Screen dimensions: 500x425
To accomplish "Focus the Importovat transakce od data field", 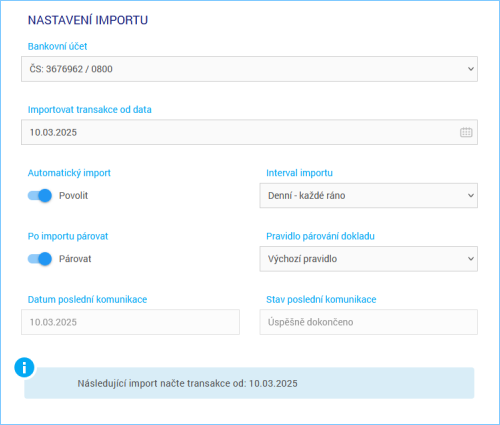I will tap(249, 132).
